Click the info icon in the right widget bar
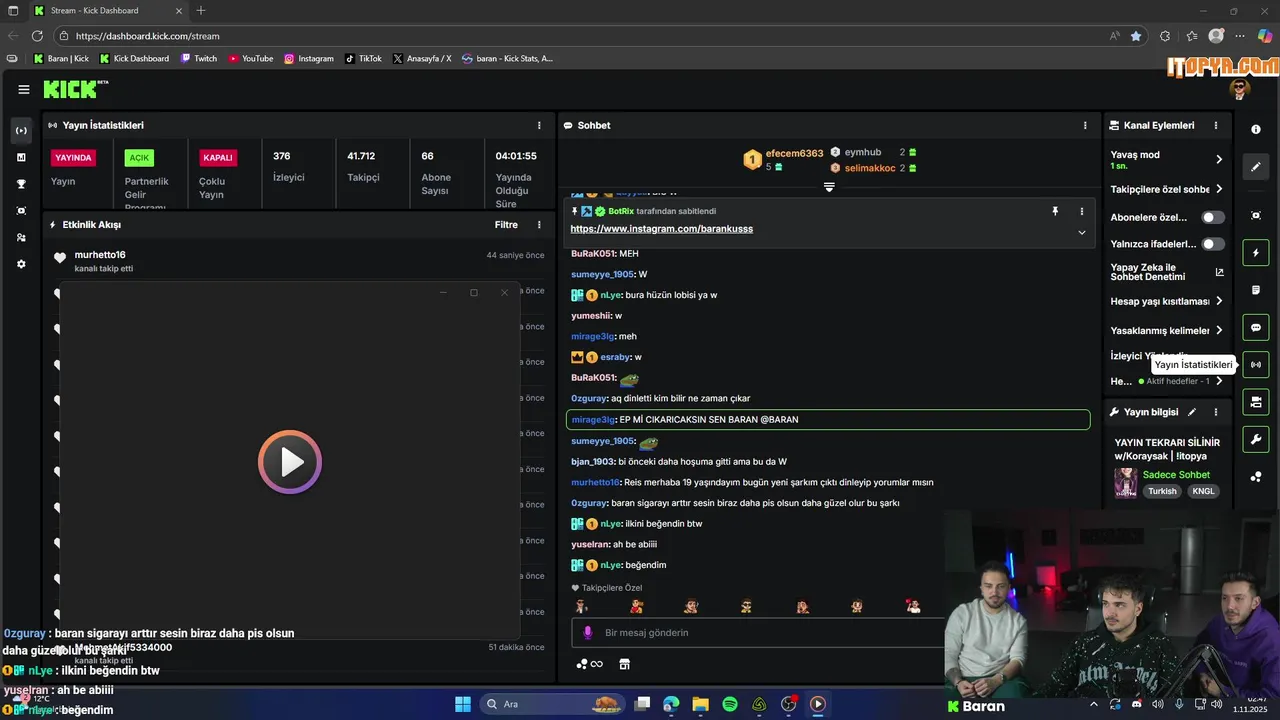 (1256, 130)
